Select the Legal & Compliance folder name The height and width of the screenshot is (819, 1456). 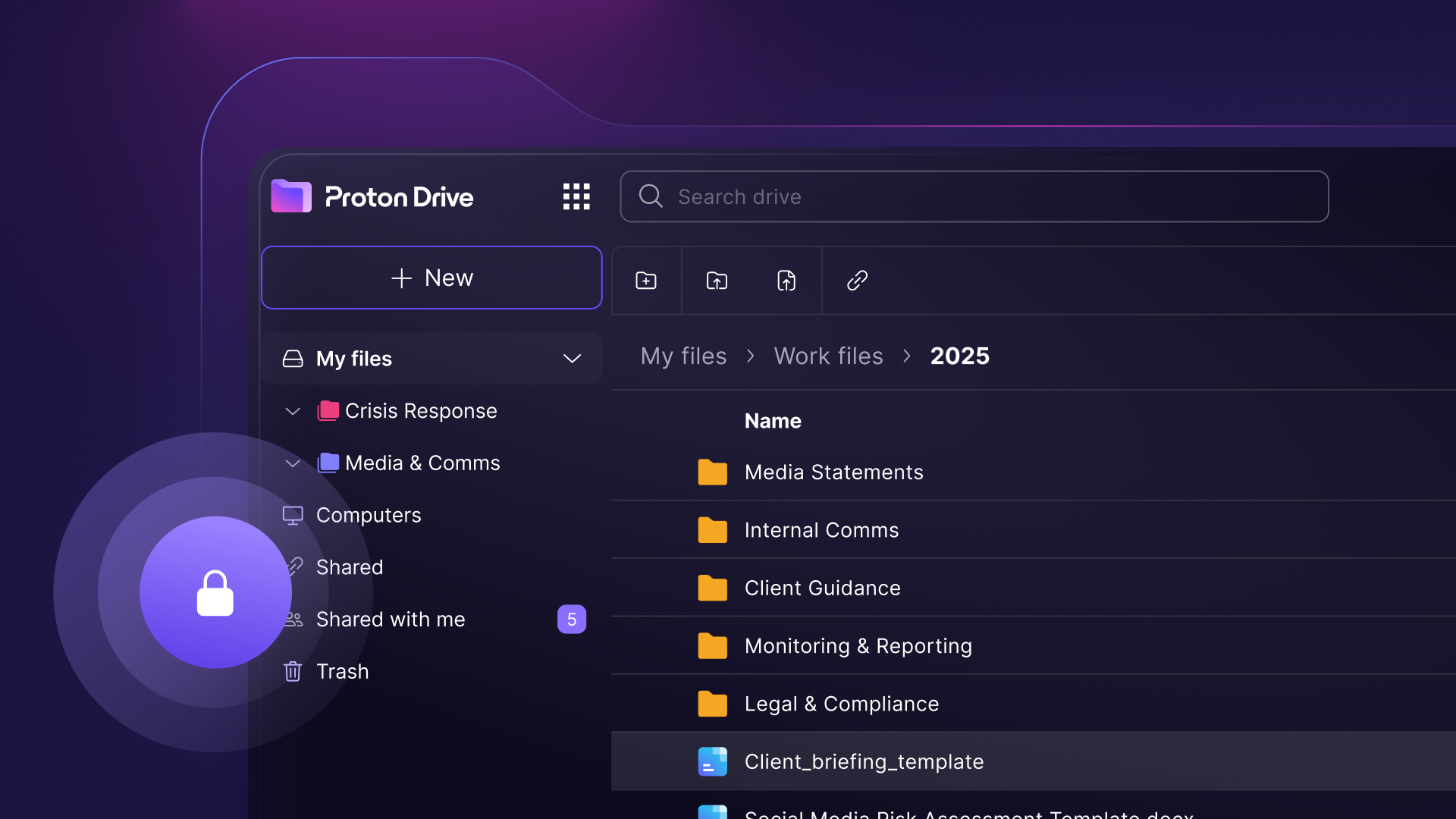pyautogui.click(x=842, y=704)
